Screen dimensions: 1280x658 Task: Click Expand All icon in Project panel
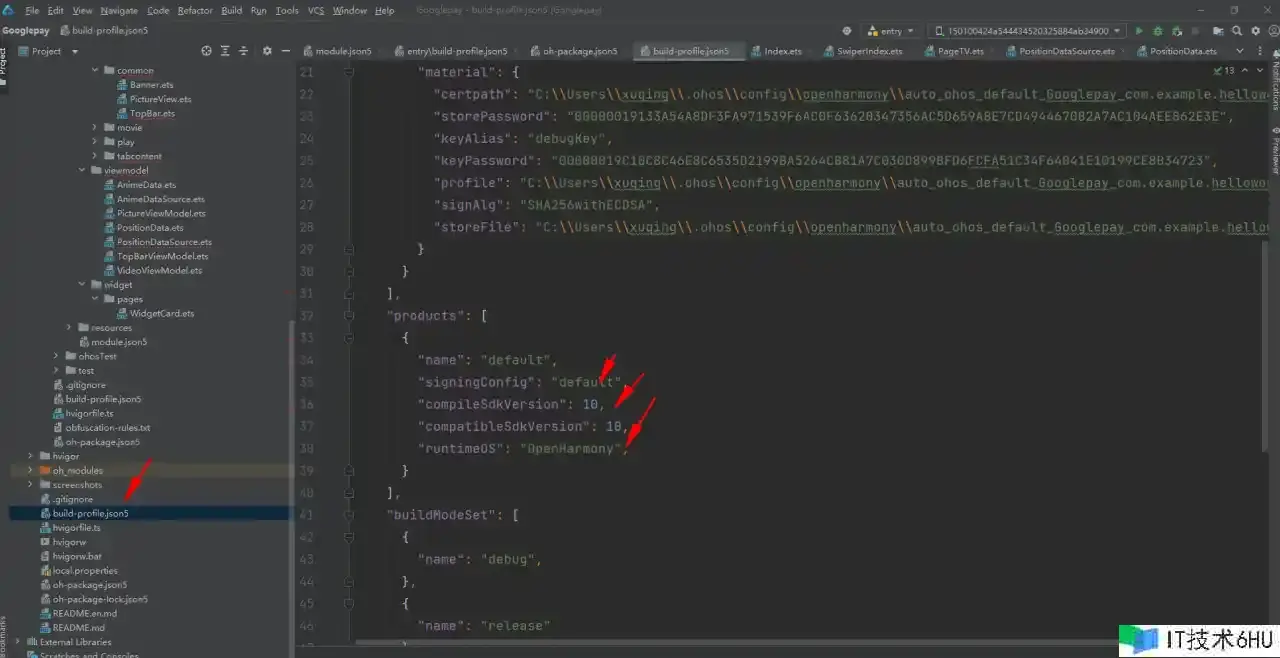coord(225,51)
